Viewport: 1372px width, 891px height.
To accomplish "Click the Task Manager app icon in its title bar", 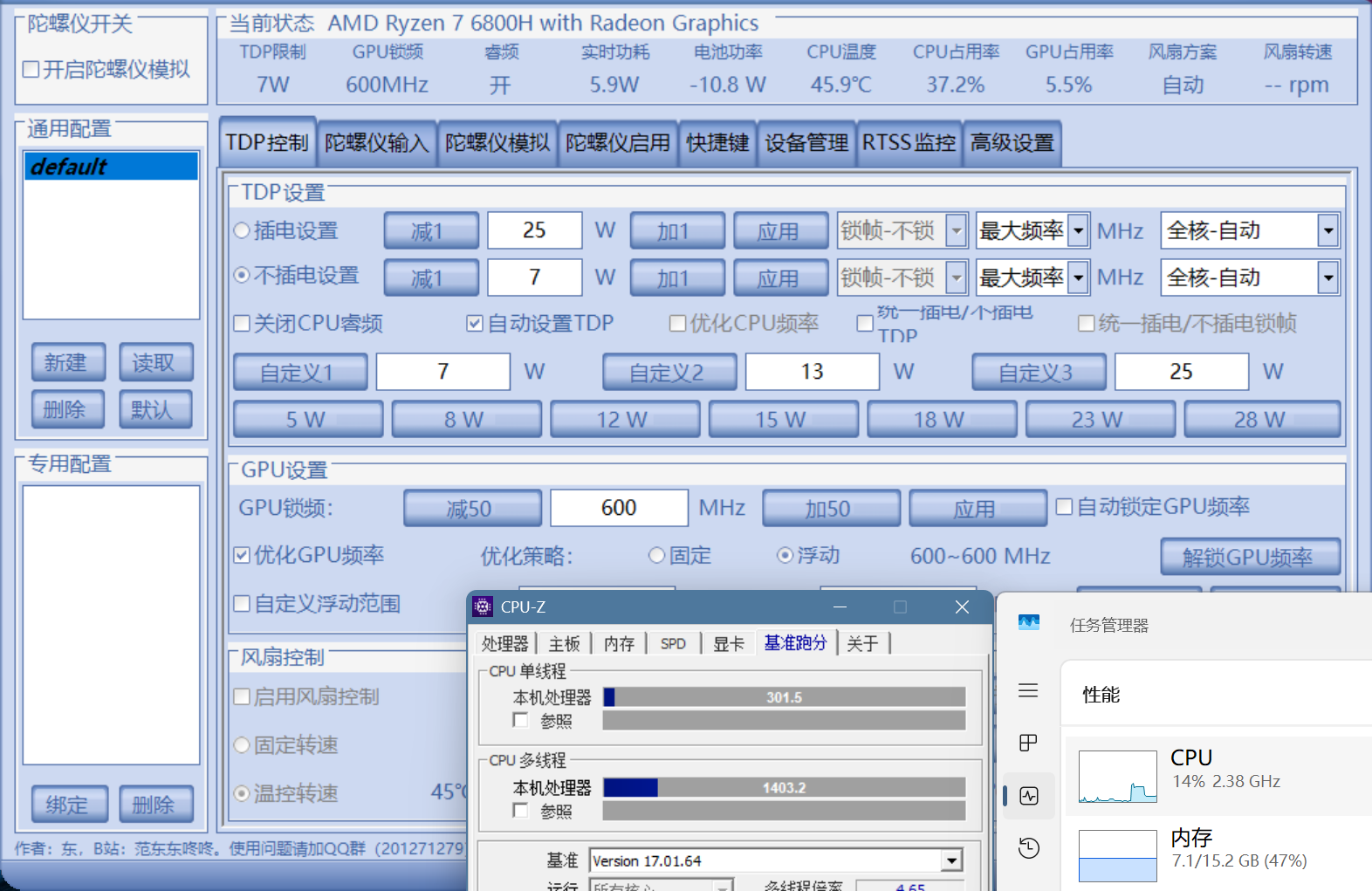I will coord(1029,623).
